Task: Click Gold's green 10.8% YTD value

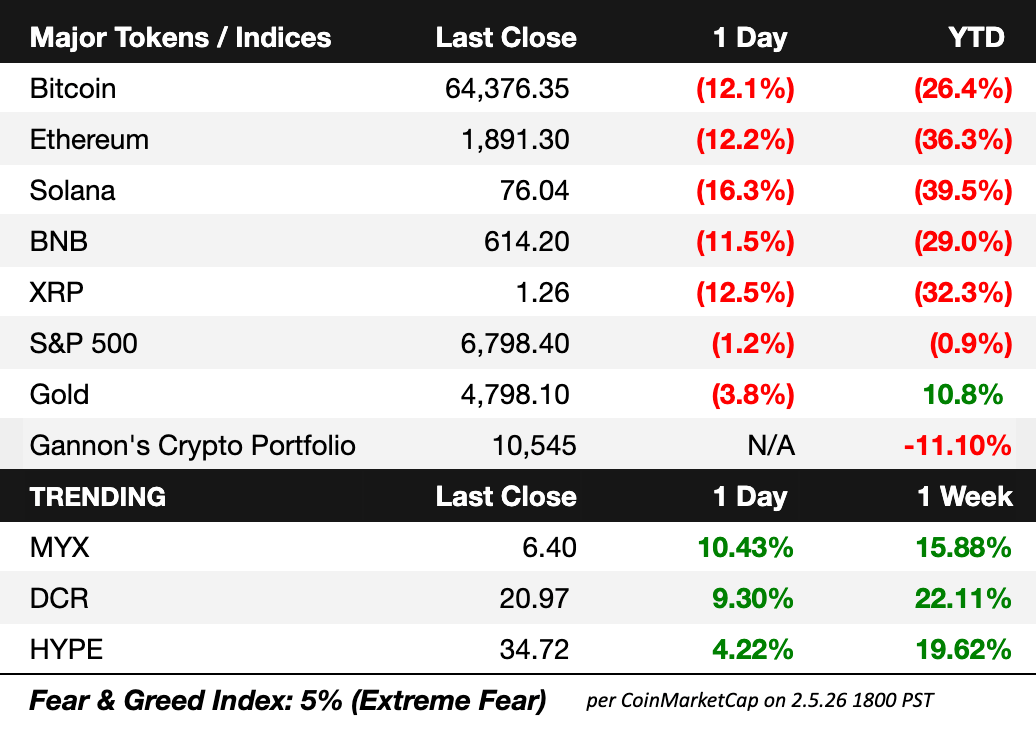Action: (x=963, y=395)
